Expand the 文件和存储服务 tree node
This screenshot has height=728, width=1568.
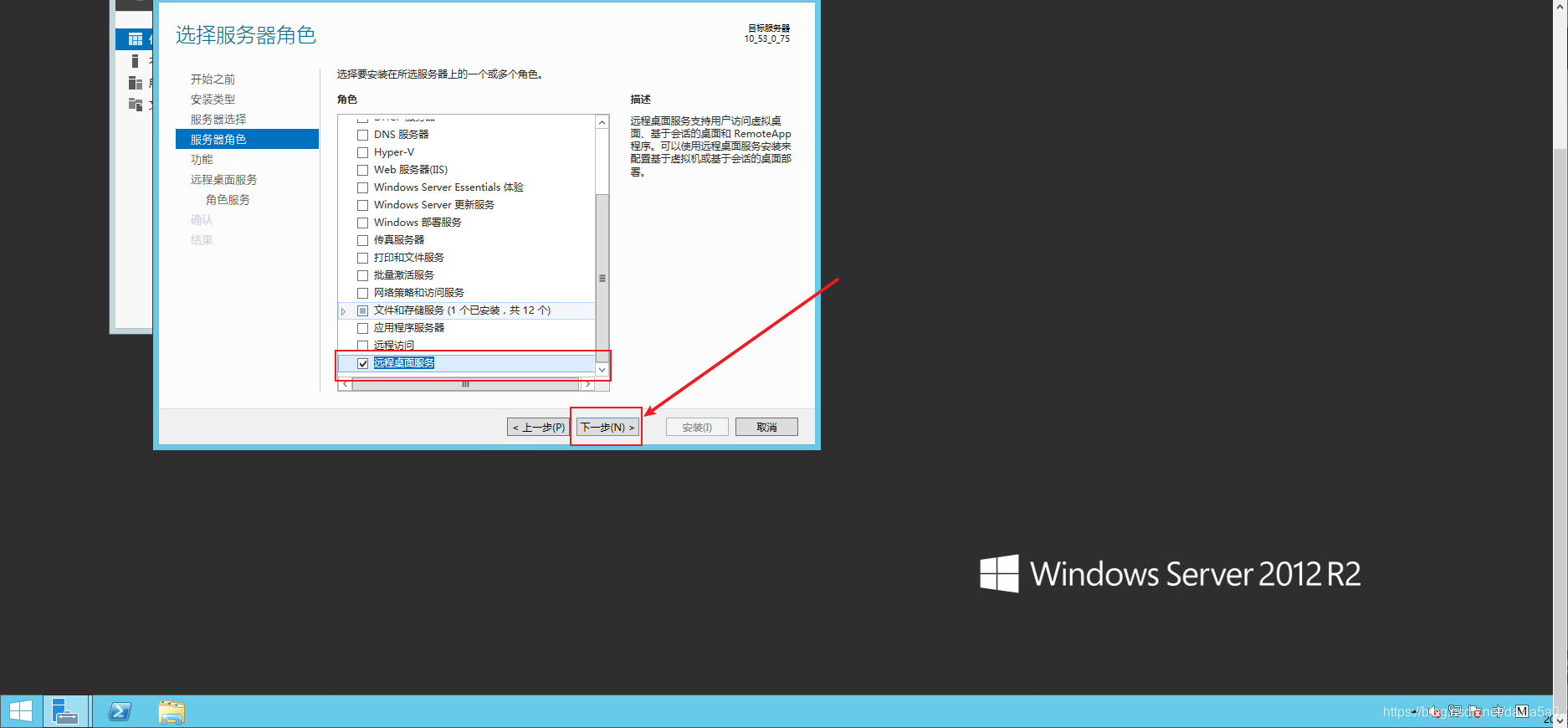click(343, 311)
